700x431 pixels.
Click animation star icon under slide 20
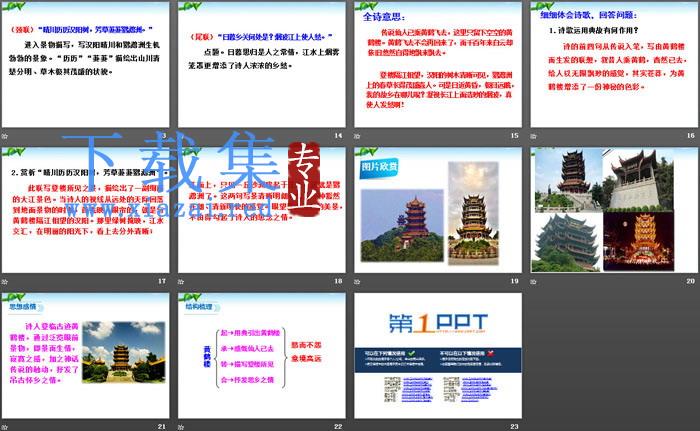(533, 281)
